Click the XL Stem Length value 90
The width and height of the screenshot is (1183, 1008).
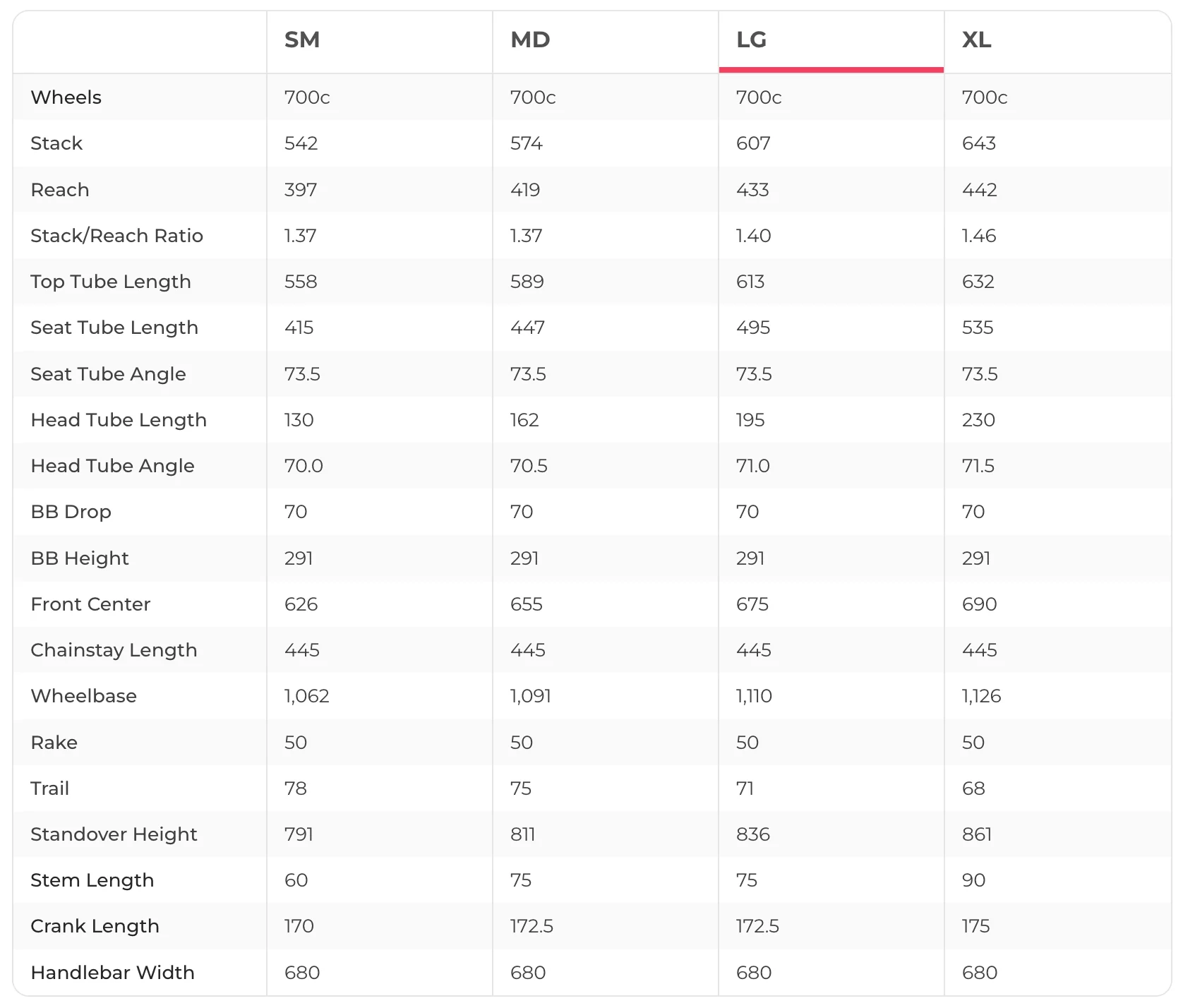click(x=974, y=880)
